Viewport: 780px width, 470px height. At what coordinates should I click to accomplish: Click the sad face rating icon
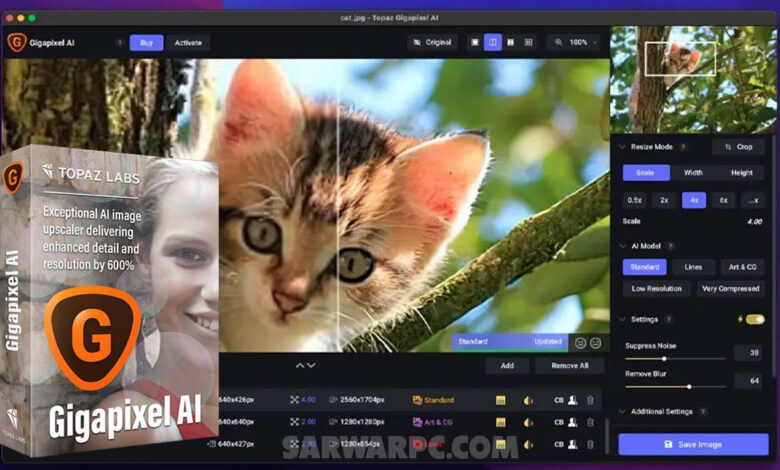595,343
